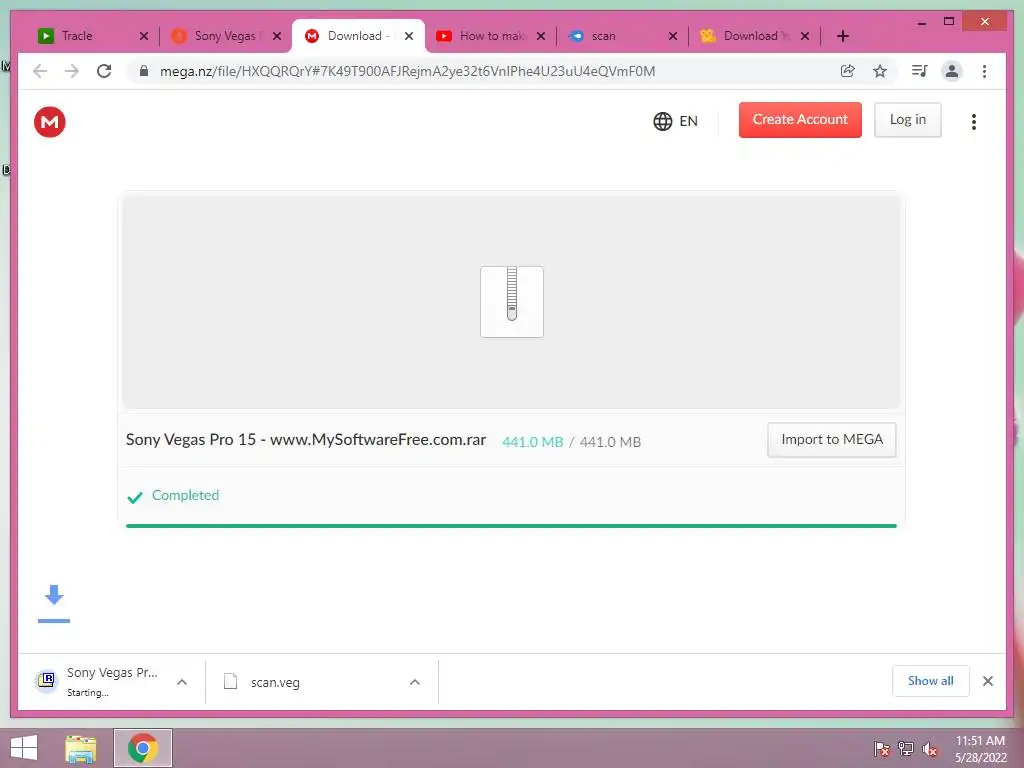The height and width of the screenshot is (768, 1024).
Task: Open the Action Center flag icon
Action: click(x=882, y=748)
